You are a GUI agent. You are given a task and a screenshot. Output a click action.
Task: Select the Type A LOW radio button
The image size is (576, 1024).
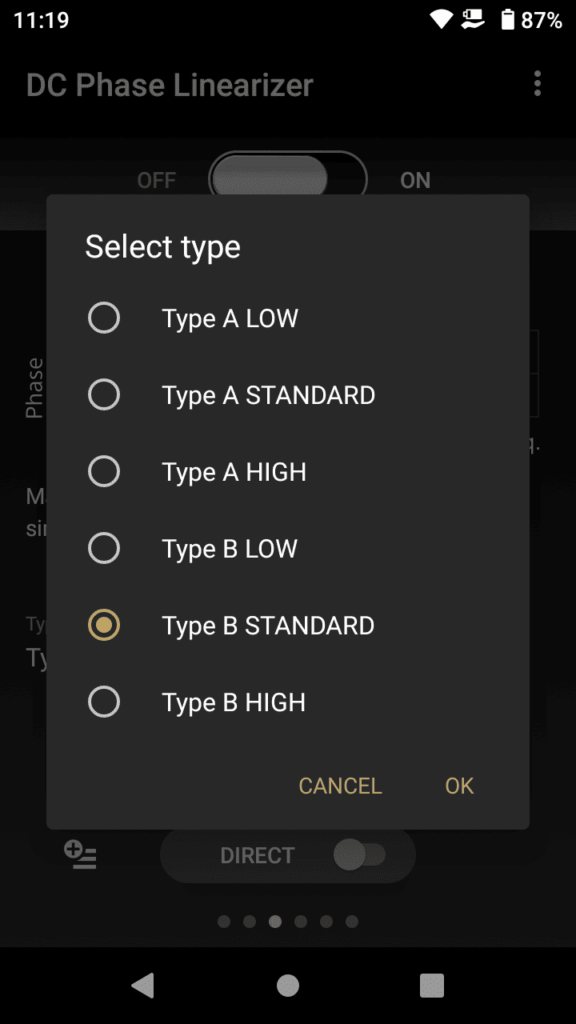tap(104, 317)
